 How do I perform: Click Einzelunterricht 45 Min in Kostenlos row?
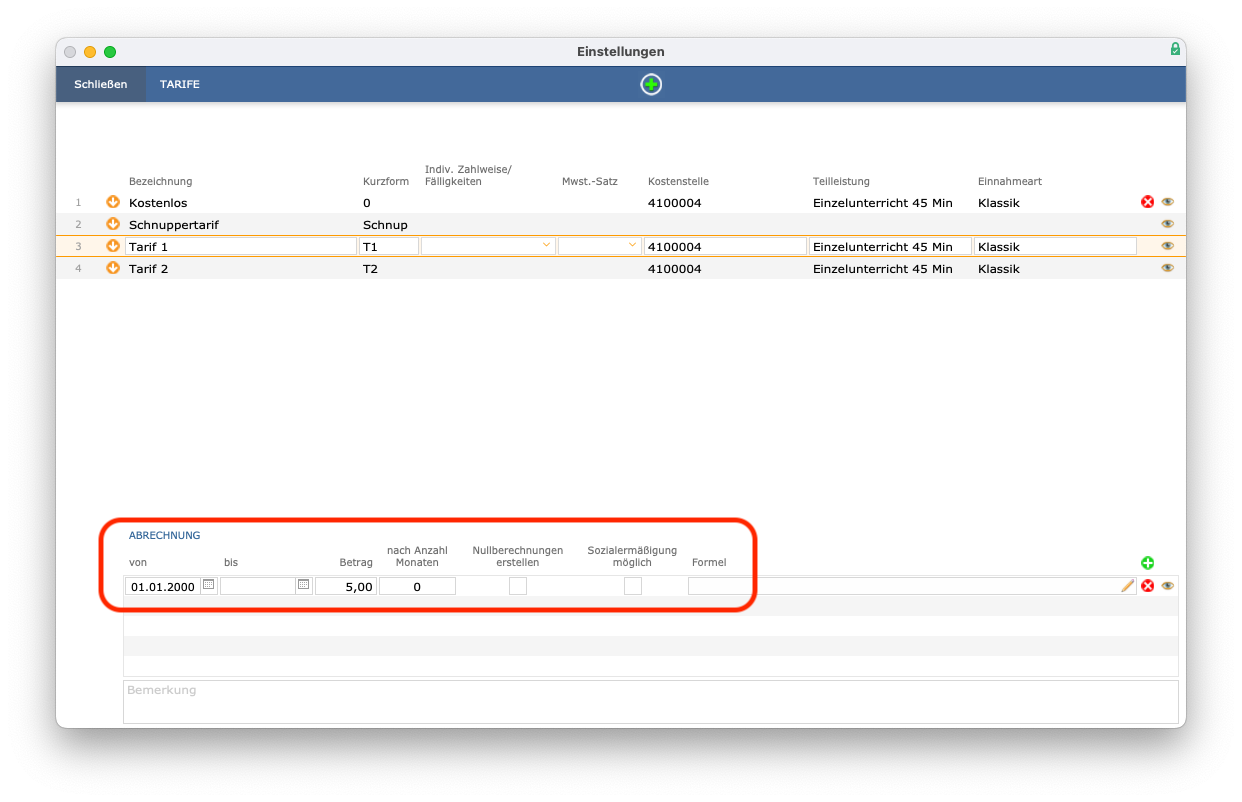coord(883,203)
